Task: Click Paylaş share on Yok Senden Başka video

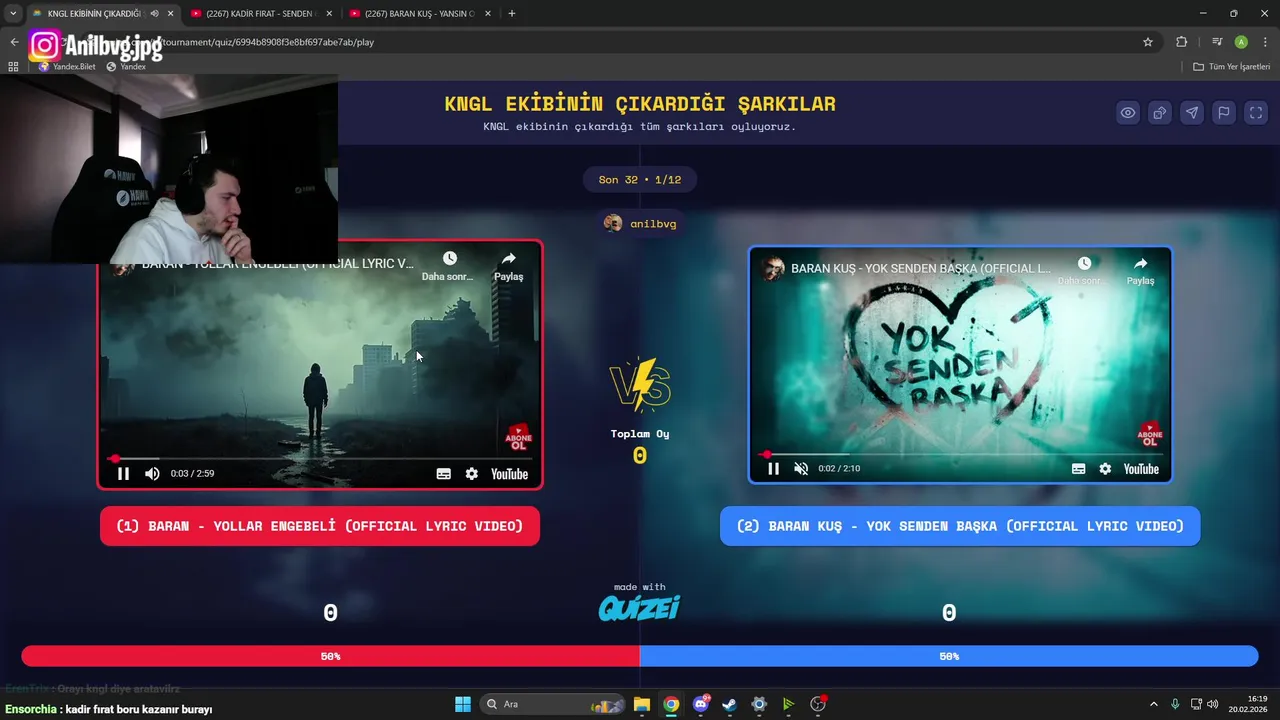Action: pos(1140,270)
